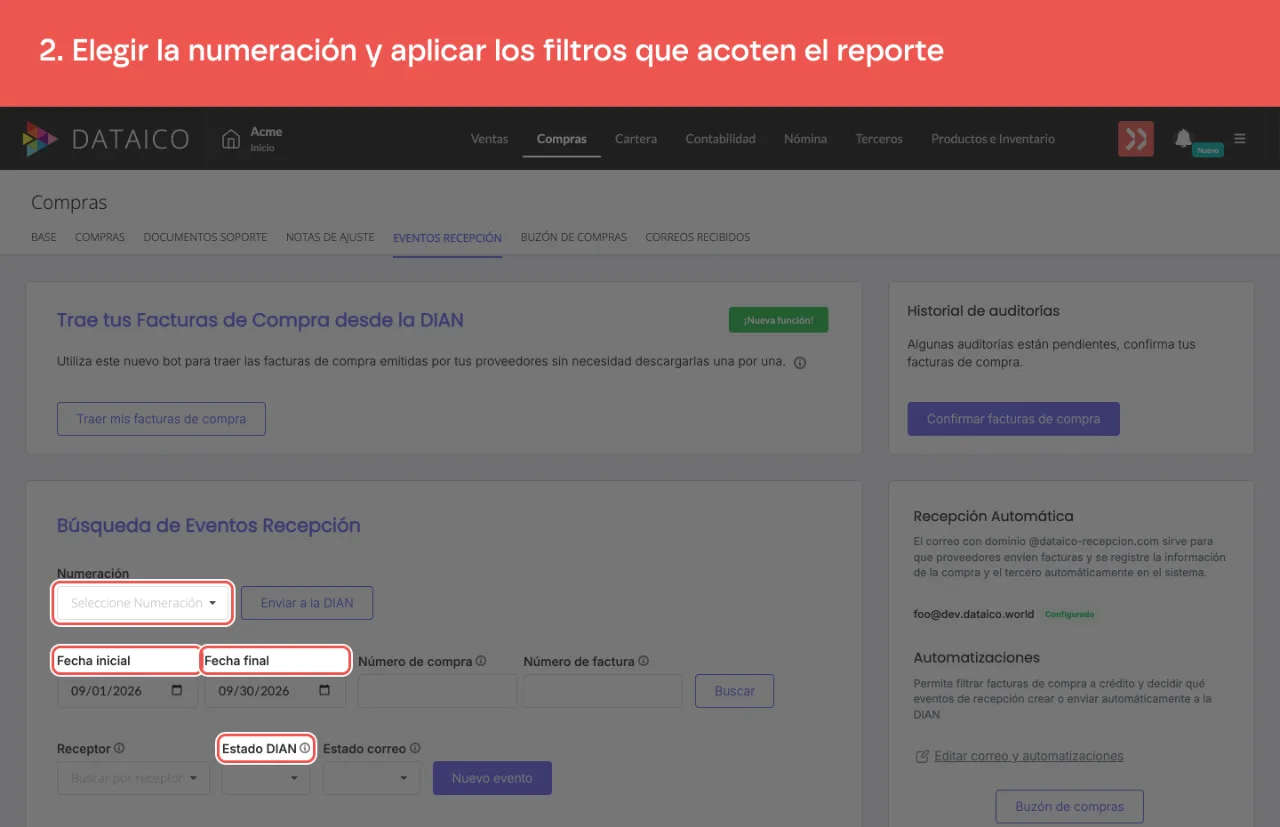Click info icon beside Número de factura

pyautogui.click(x=643, y=661)
